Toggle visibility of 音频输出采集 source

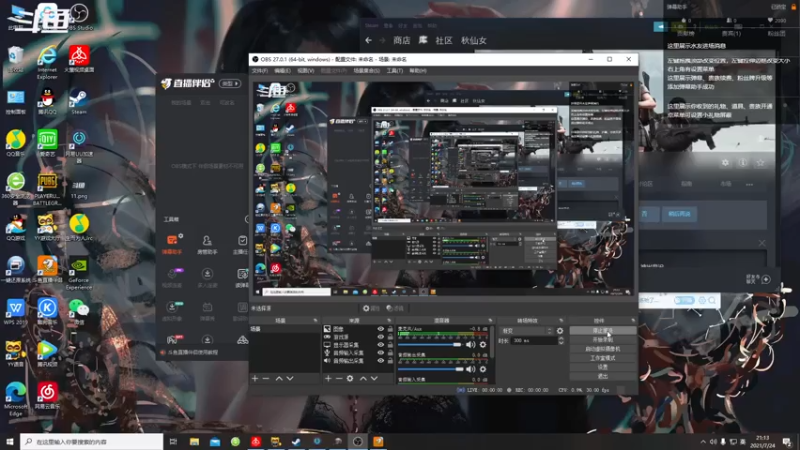380,361
